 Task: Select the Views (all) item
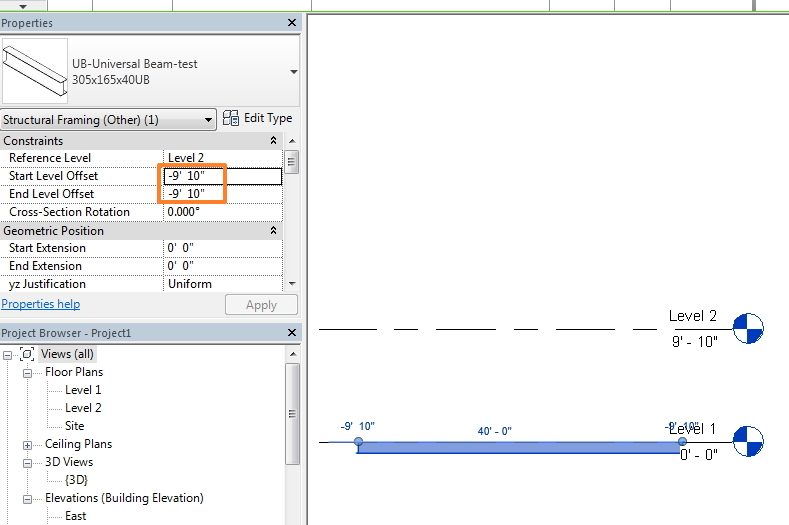[67, 354]
